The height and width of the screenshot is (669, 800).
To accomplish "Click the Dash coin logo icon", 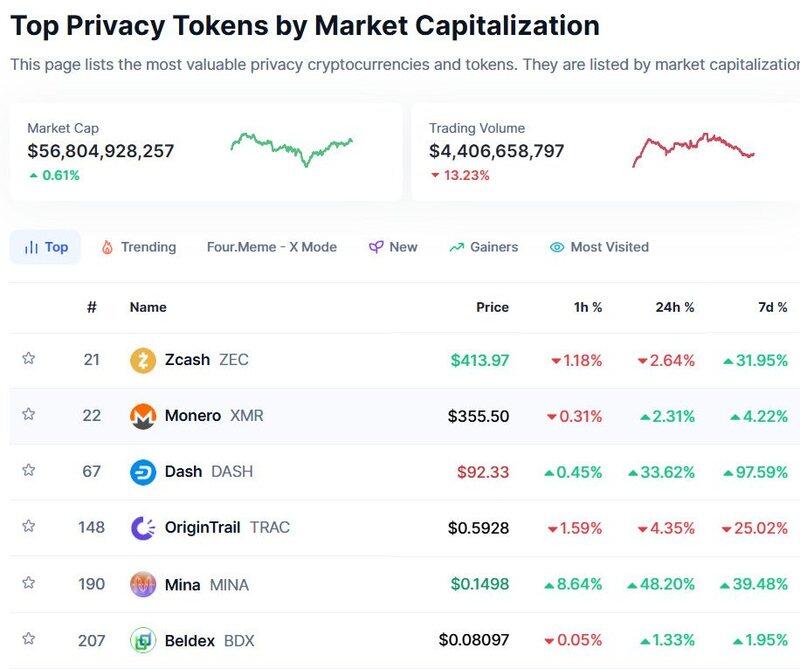I will [x=143, y=472].
